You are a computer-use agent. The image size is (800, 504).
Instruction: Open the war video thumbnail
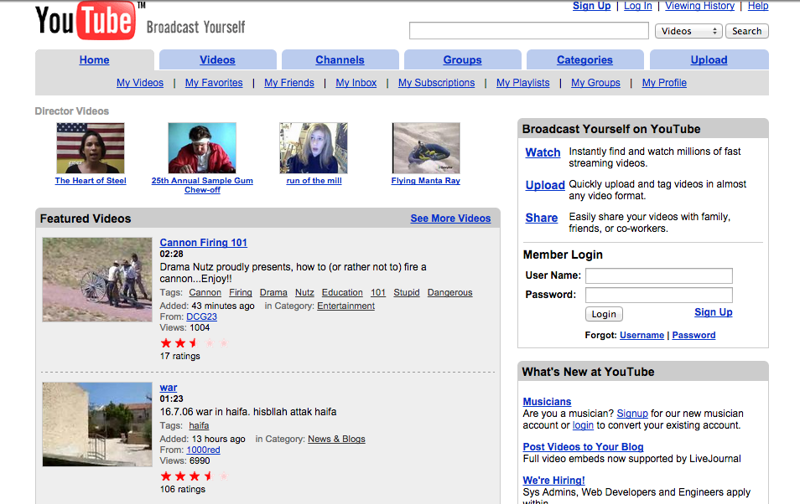(97, 424)
